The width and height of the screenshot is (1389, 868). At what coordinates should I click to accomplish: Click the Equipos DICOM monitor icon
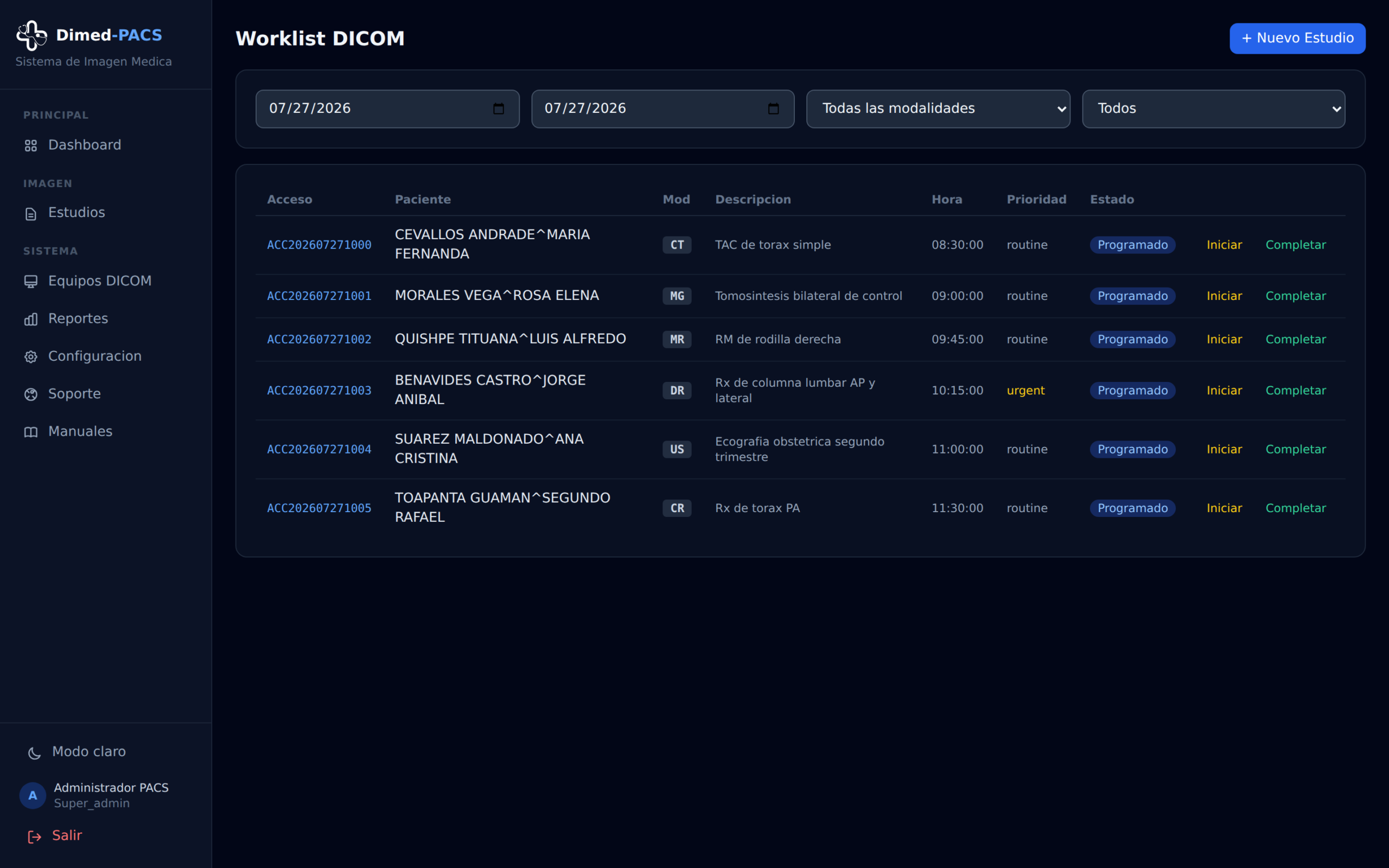click(x=31, y=282)
